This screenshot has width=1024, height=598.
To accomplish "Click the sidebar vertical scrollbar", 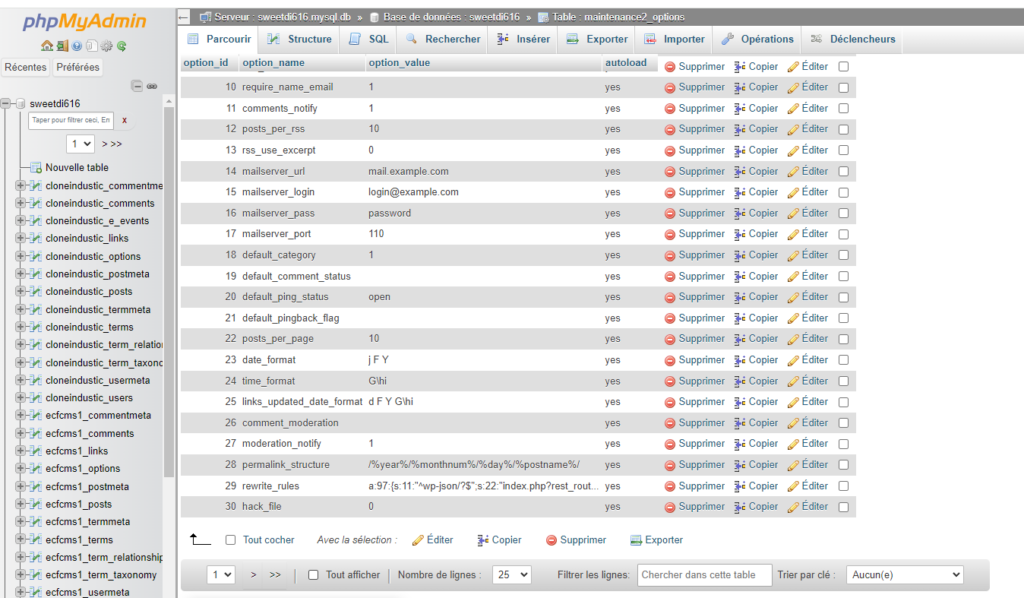I will click(x=169, y=300).
